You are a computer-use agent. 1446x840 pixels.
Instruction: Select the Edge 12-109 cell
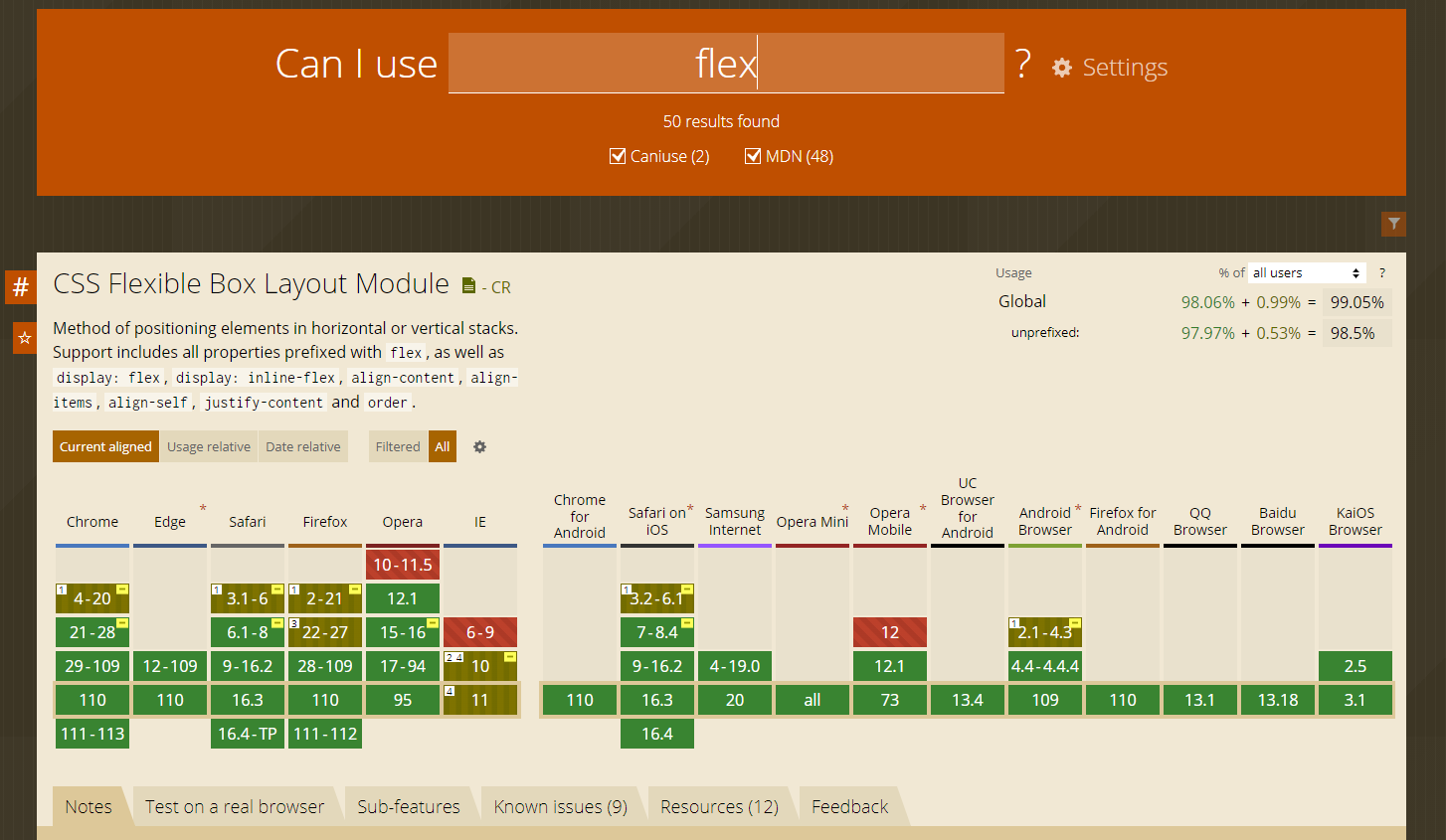click(x=170, y=666)
